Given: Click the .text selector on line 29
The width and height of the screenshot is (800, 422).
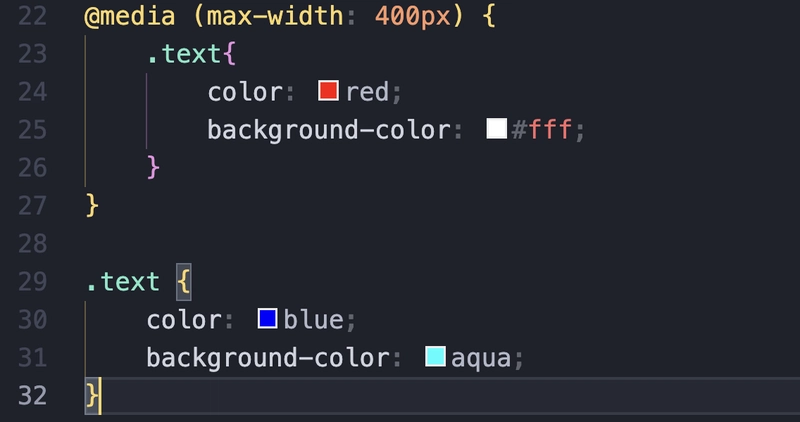Looking at the screenshot, I should (x=123, y=282).
